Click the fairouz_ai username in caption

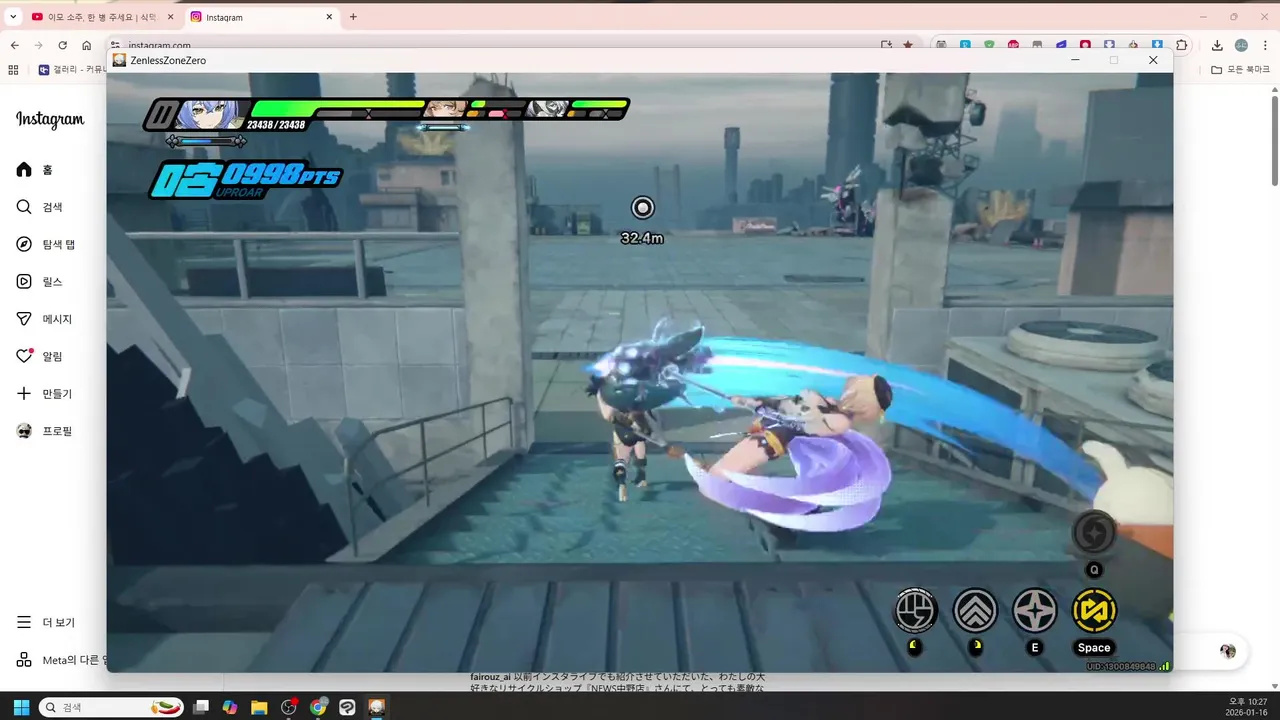(x=489, y=677)
